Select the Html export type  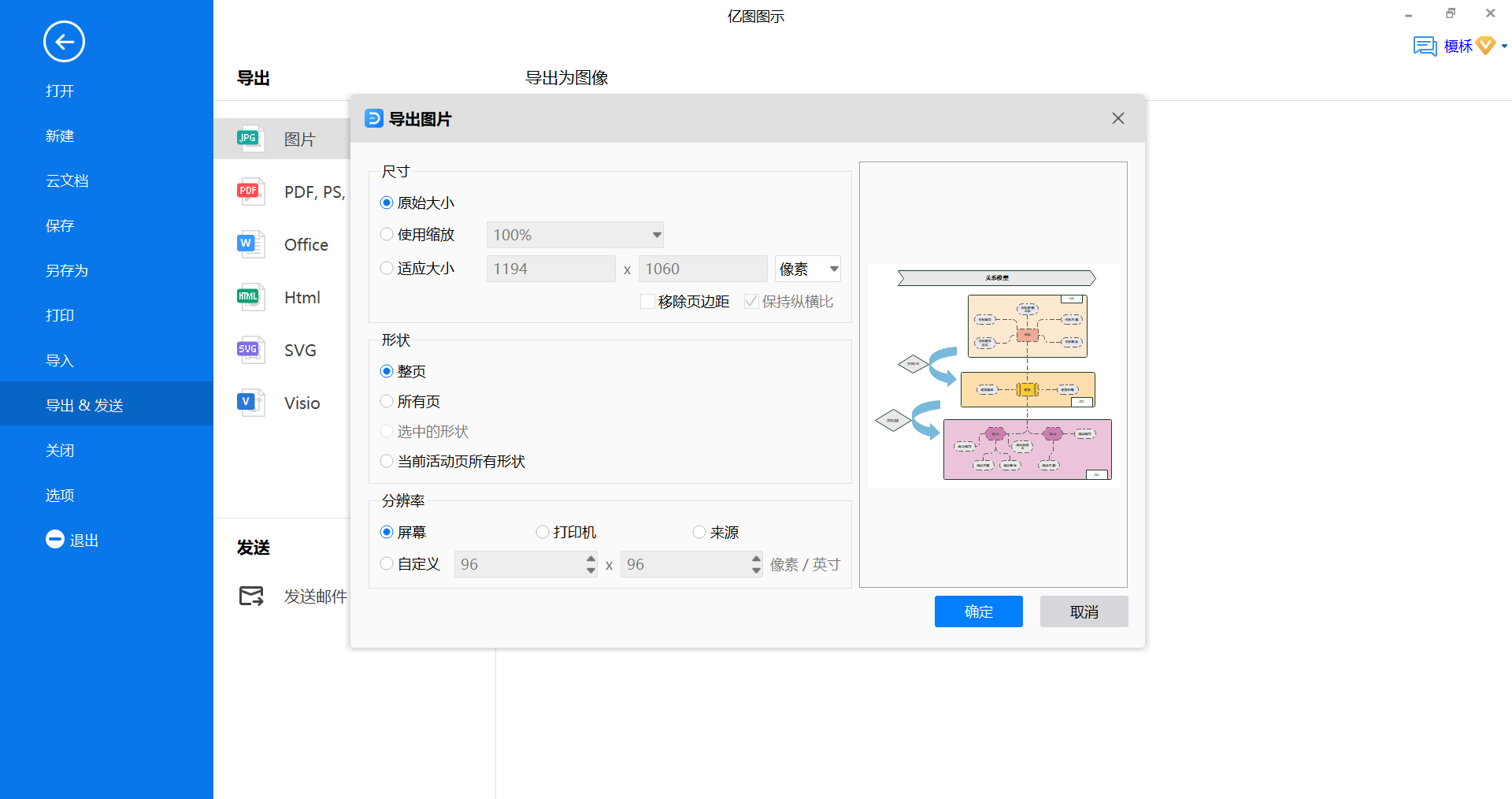(302, 298)
